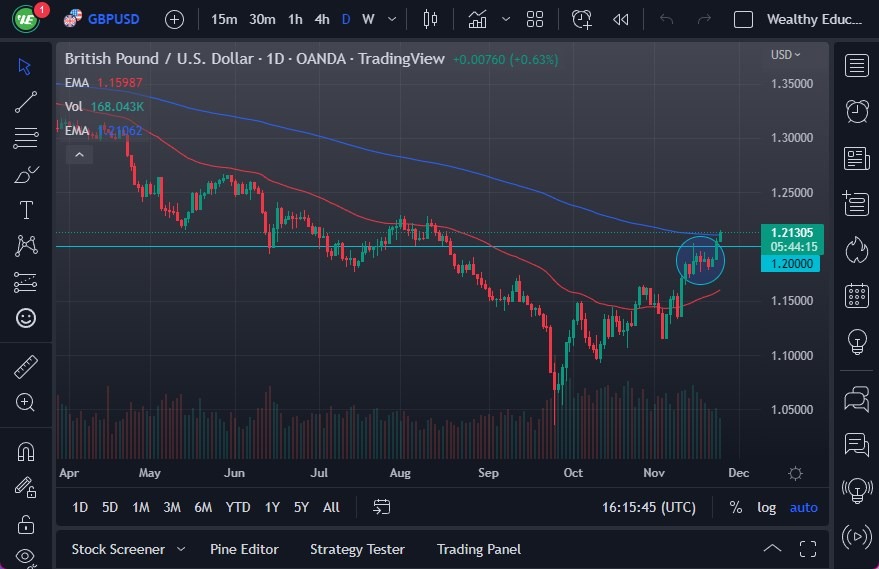
Task: Click the 1.20000 horizontal line price label
Action: [790, 263]
